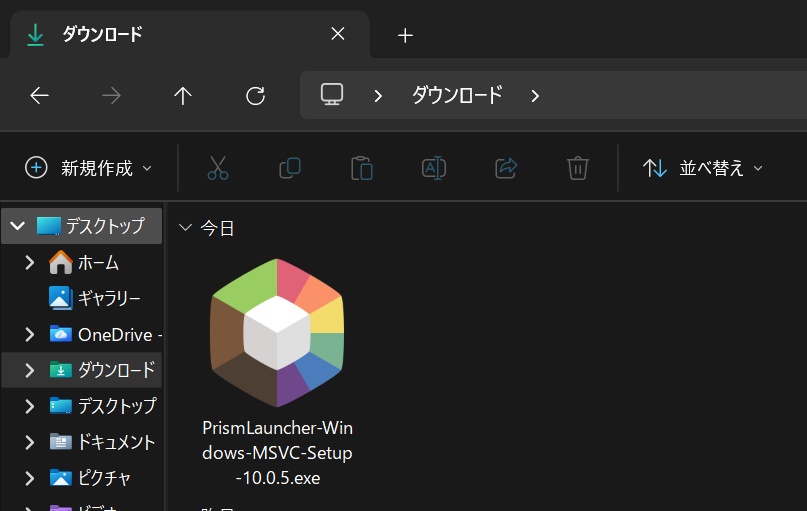The height and width of the screenshot is (511, 807).
Task: Refresh the current folder view
Action: point(255,95)
